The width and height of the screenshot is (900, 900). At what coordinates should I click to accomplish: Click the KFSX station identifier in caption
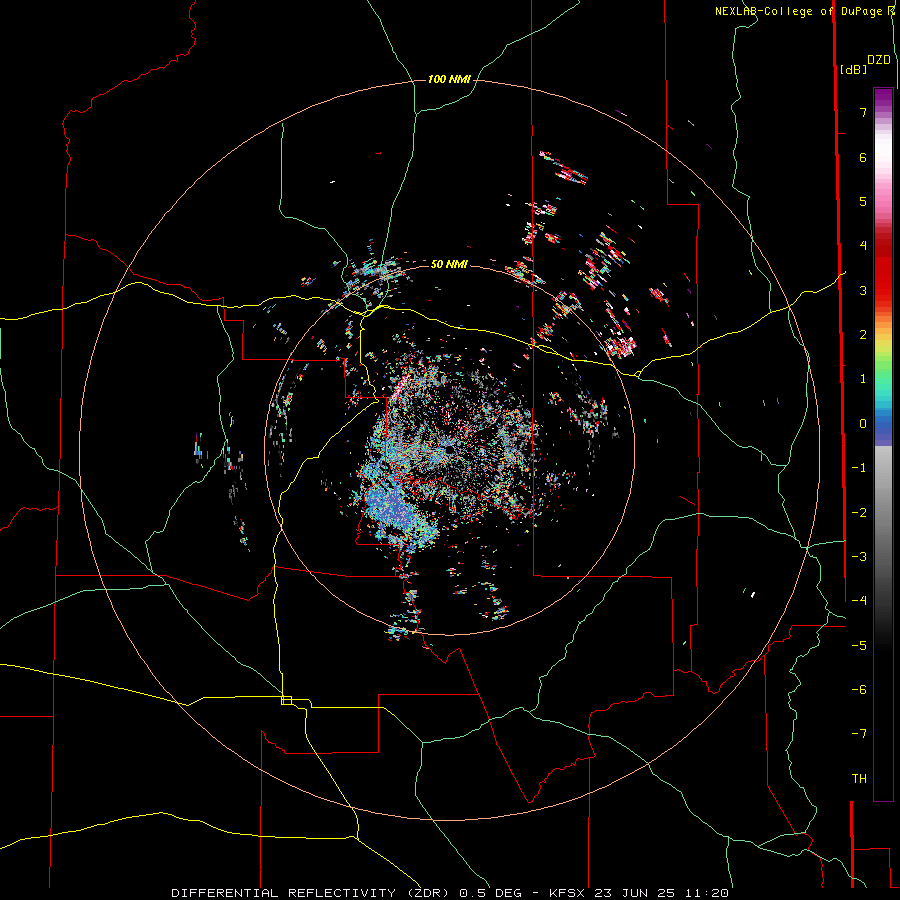coord(569,893)
